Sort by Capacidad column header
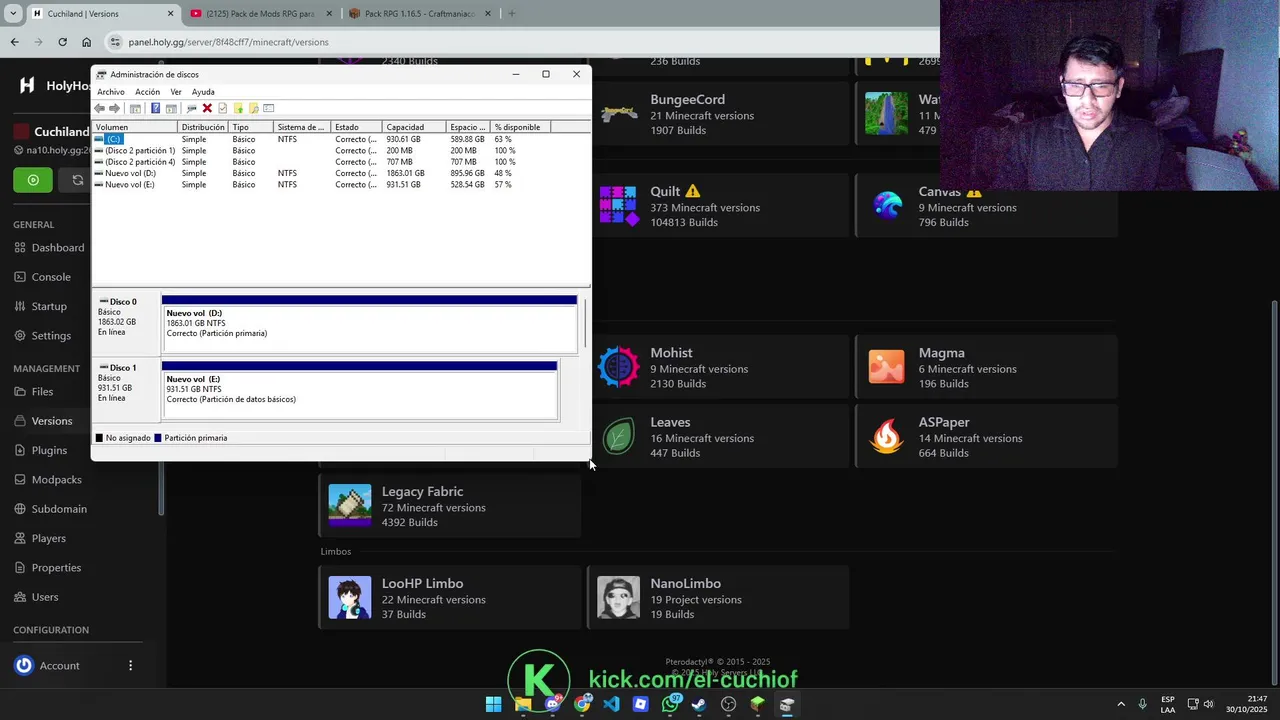Screen dimensions: 1280x720 [414, 127]
